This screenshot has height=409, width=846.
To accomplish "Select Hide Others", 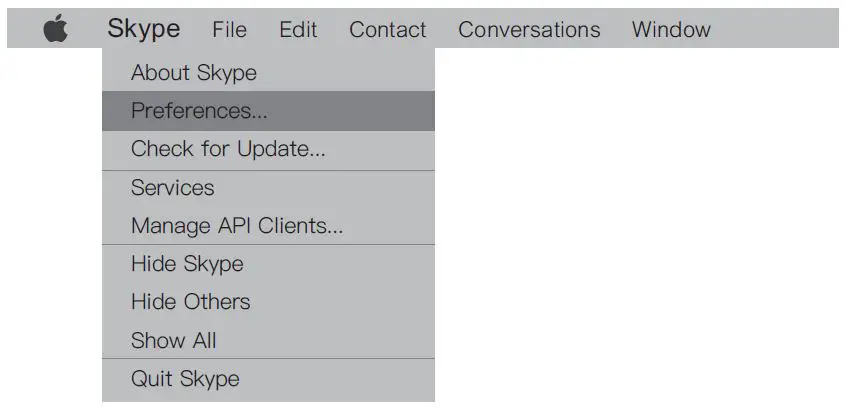I will click(191, 302).
